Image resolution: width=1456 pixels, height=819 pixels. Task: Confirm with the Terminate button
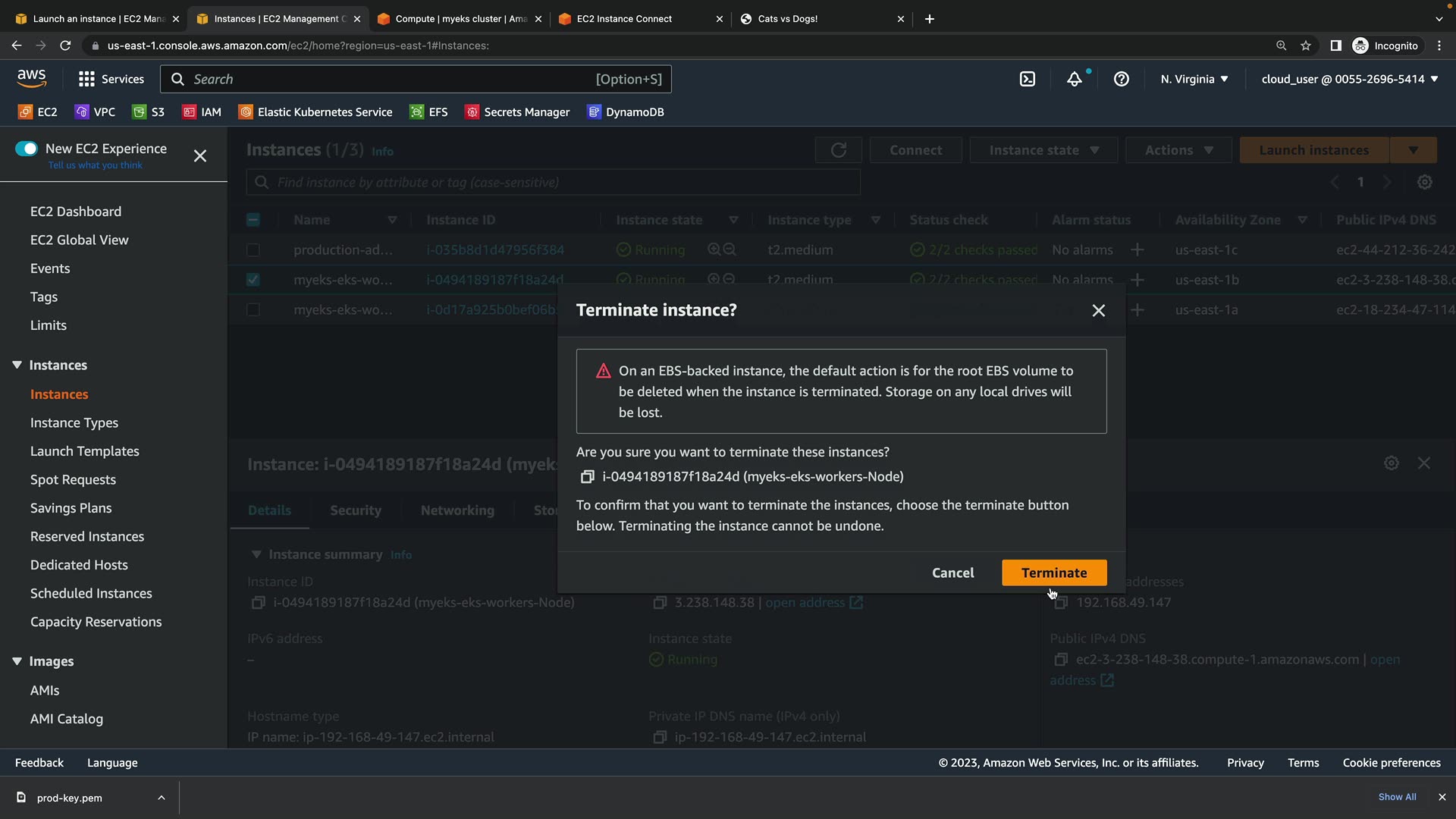[x=1054, y=573]
